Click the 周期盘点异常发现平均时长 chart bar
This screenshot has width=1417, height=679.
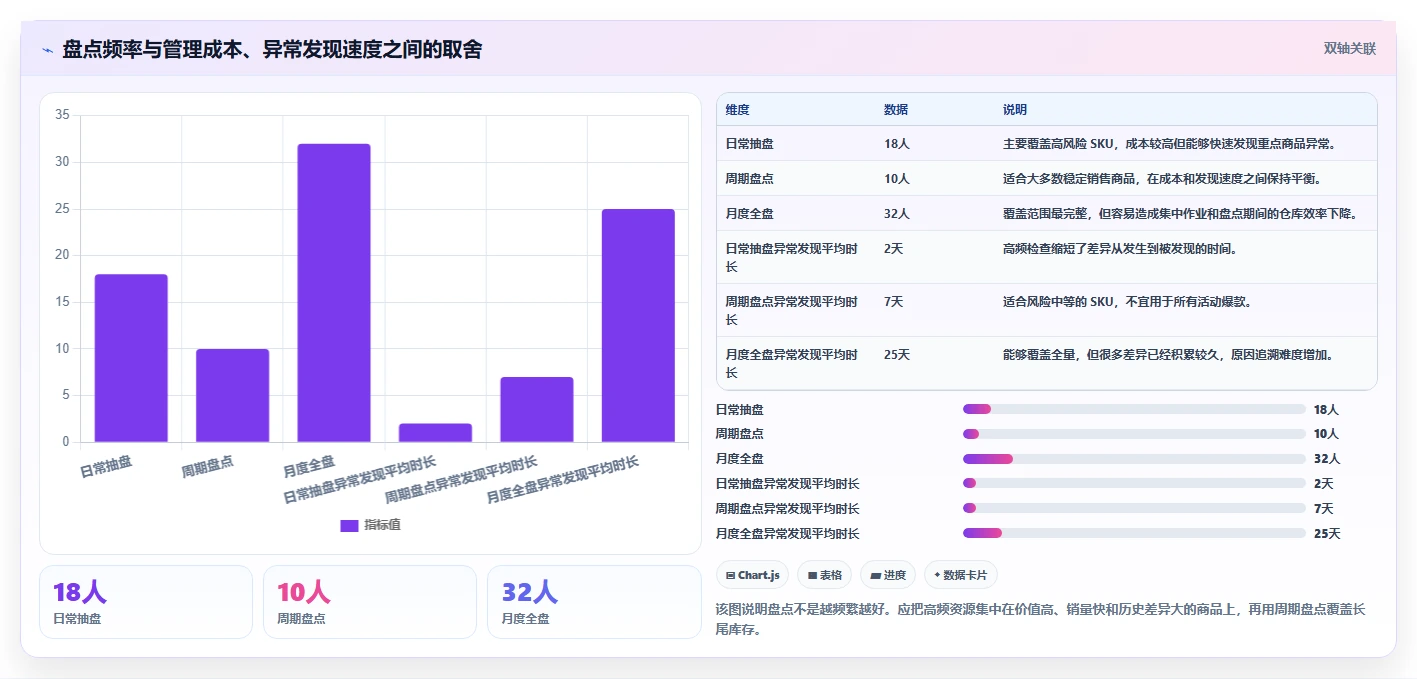pyautogui.click(x=537, y=409)
